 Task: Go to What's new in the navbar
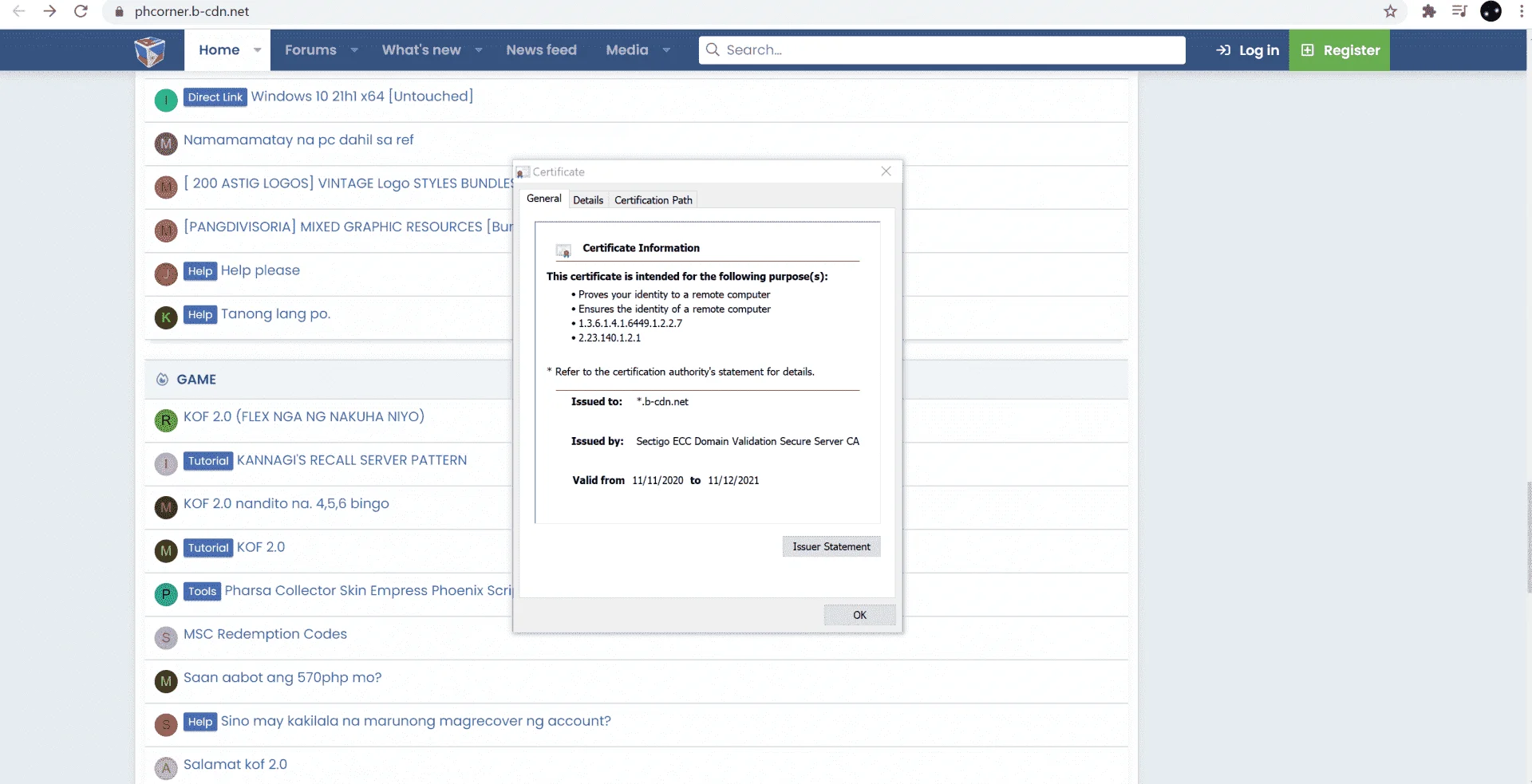click(421, 50)
